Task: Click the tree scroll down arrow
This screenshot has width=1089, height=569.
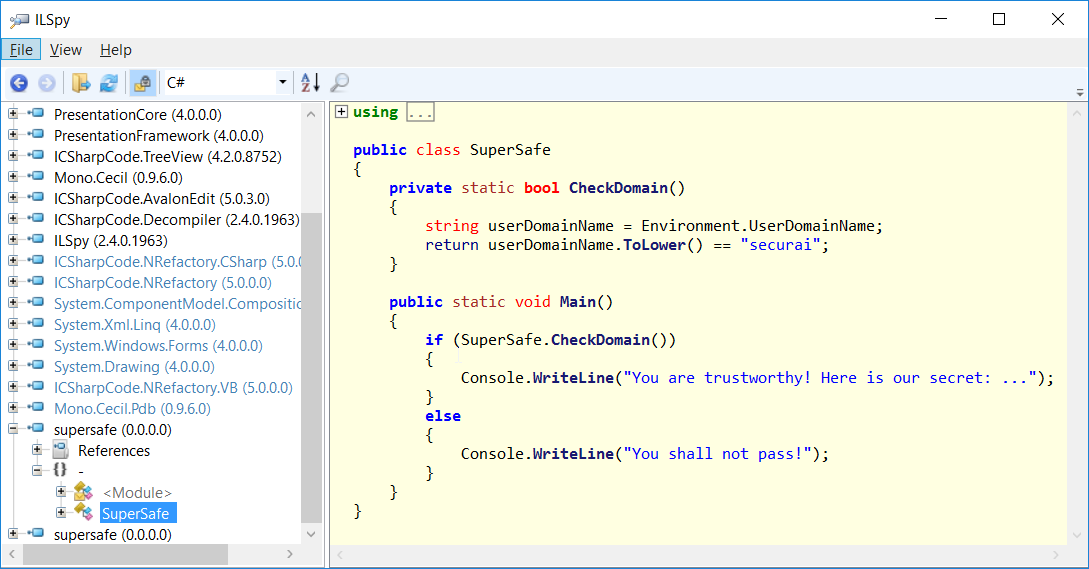Action: (311, 534)
